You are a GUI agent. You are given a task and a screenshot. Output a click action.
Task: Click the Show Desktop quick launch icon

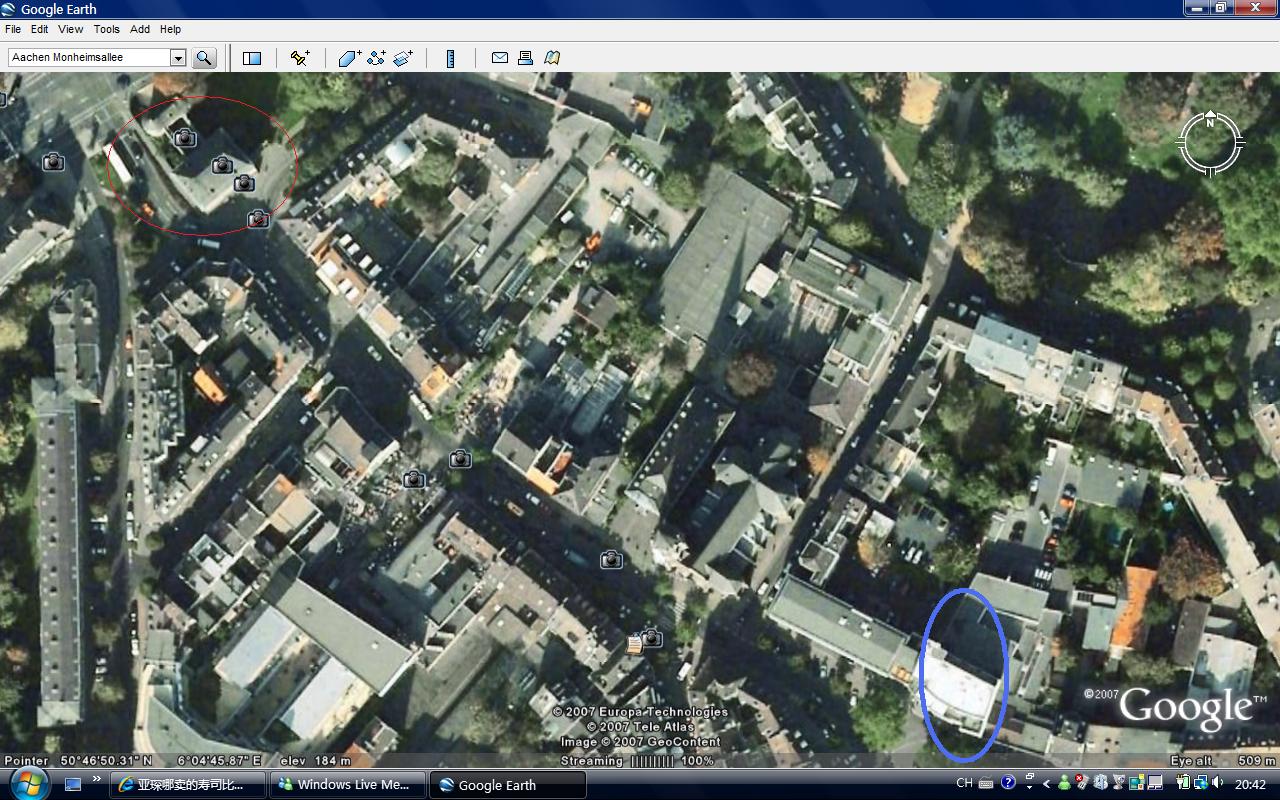[73, 785]
